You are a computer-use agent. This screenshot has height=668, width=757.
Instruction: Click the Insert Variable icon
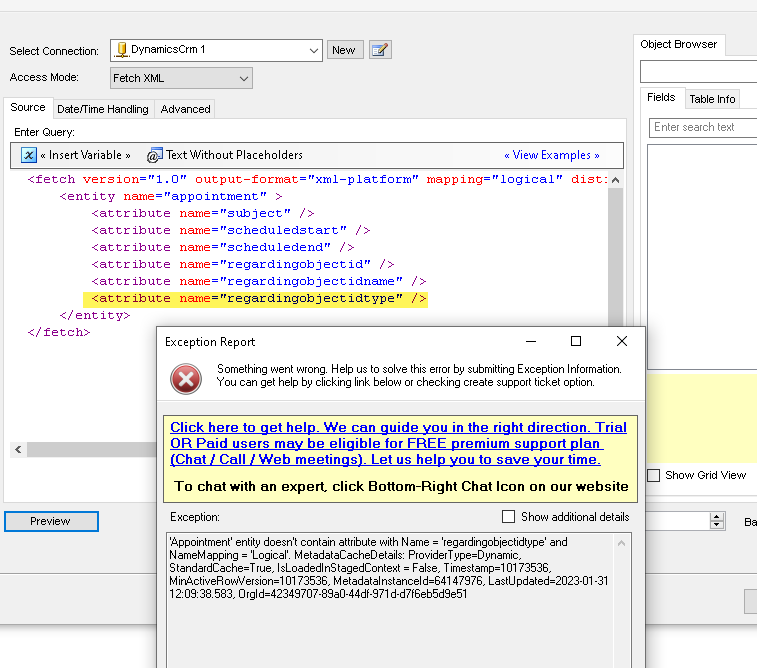pos(29,155)
